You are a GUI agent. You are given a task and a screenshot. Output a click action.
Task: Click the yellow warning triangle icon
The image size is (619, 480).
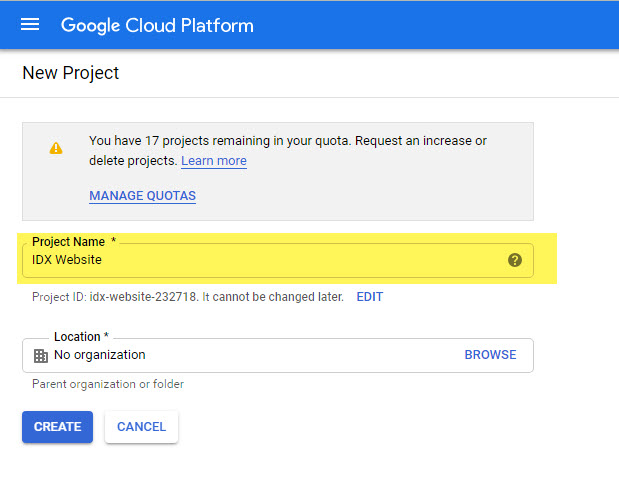56,148
